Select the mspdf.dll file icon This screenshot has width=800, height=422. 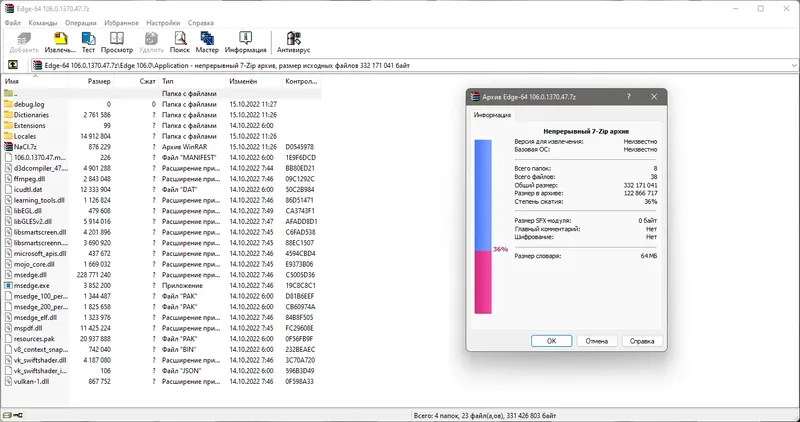[x=8, y=328]
